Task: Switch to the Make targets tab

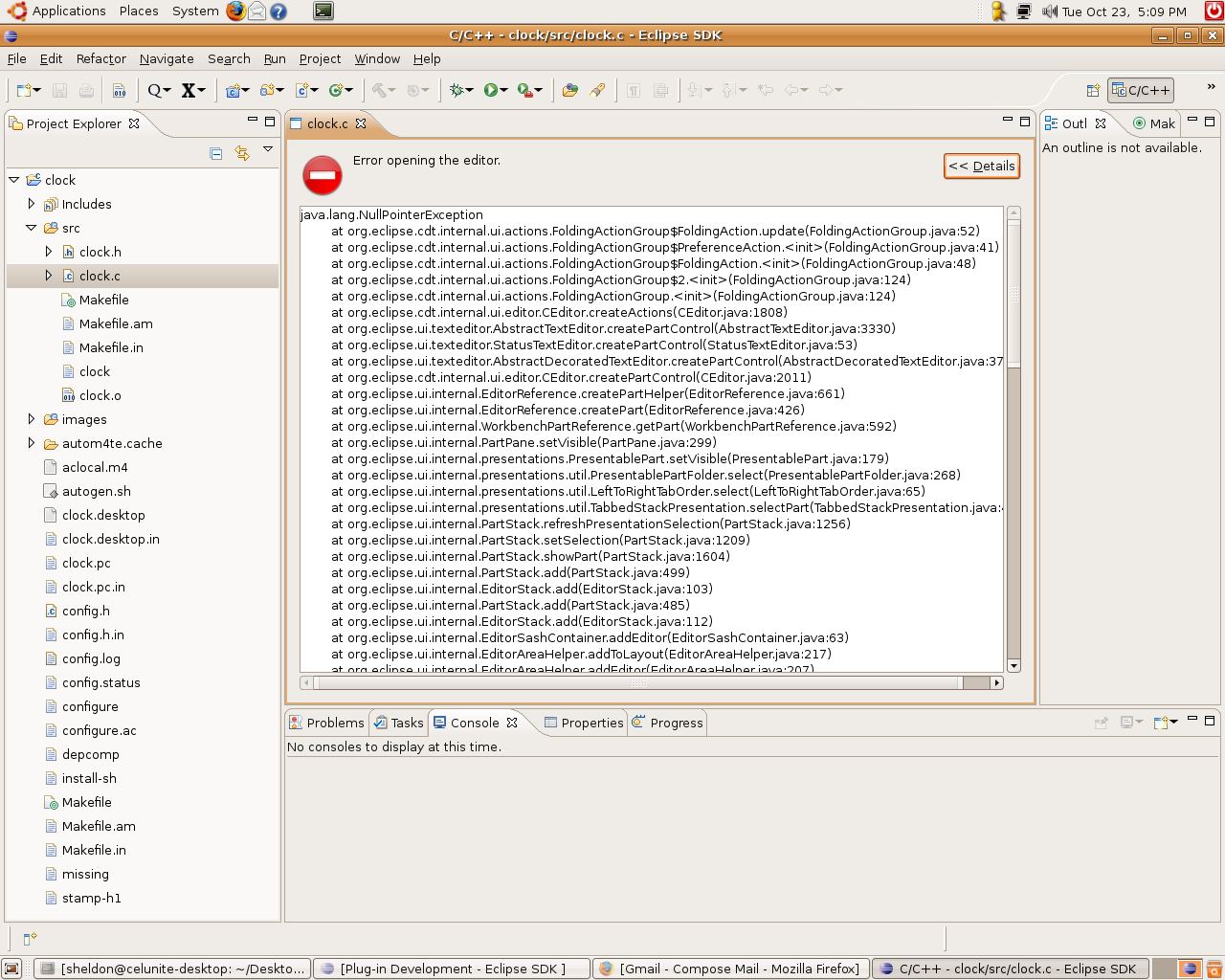Action: (1153, 123)
